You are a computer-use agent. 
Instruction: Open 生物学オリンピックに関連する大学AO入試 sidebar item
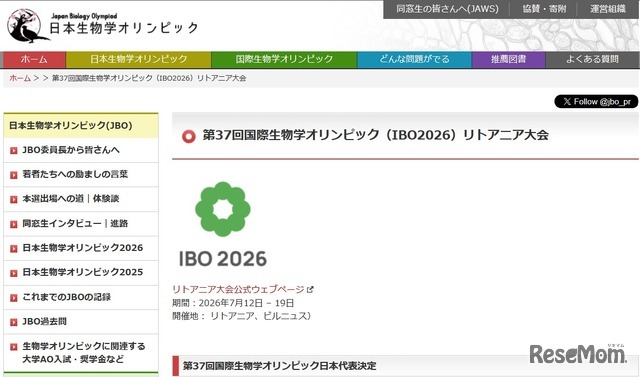click(81, 353)
